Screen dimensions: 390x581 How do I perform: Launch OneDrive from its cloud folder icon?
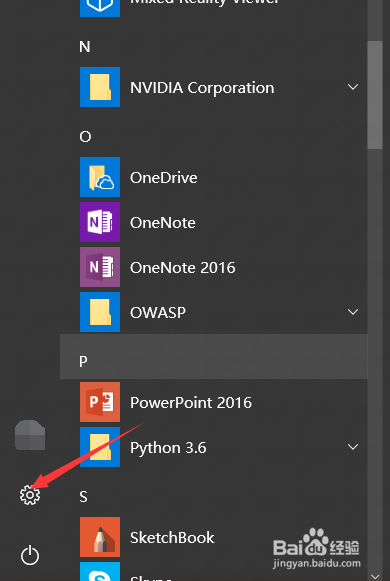tap(100, 177)
